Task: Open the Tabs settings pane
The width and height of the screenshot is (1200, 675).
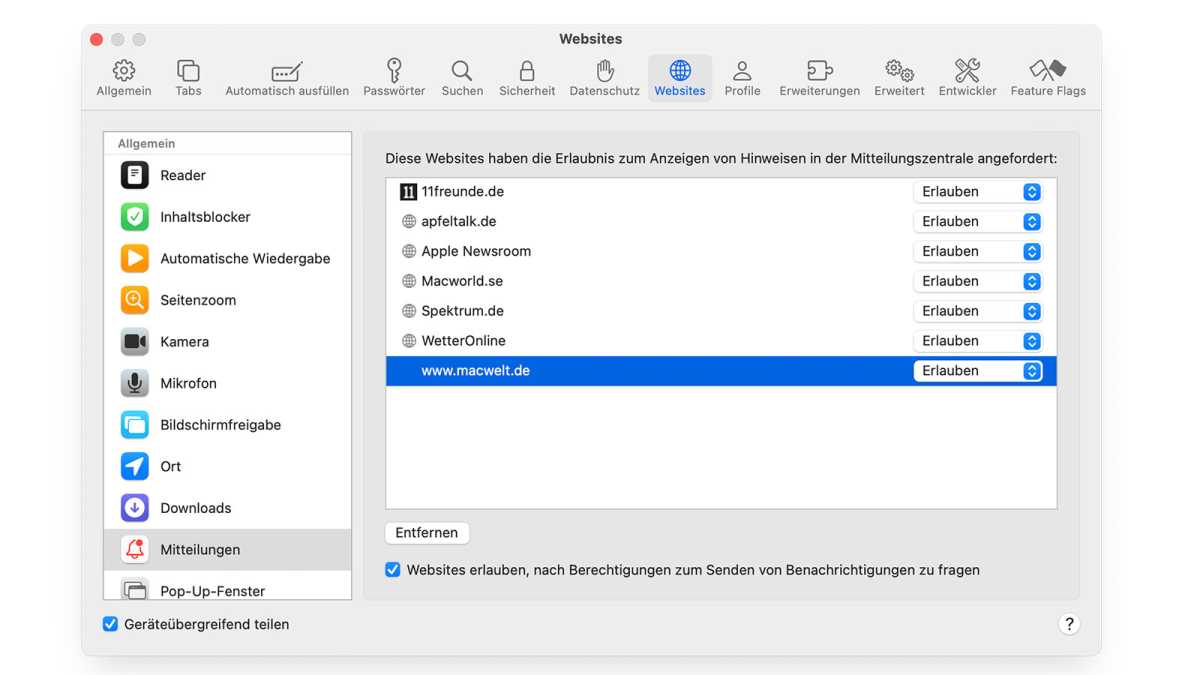Action: [188, 78]
